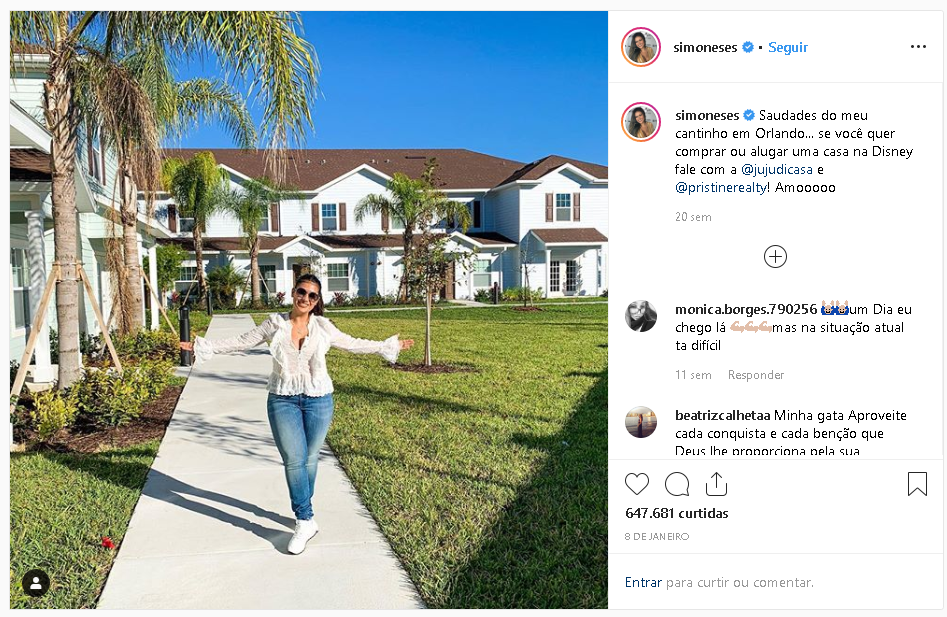The width and height of the screenshot is (947, 617).
Task: Load more comments with plus circle
Action: click(x=775, y=257)
